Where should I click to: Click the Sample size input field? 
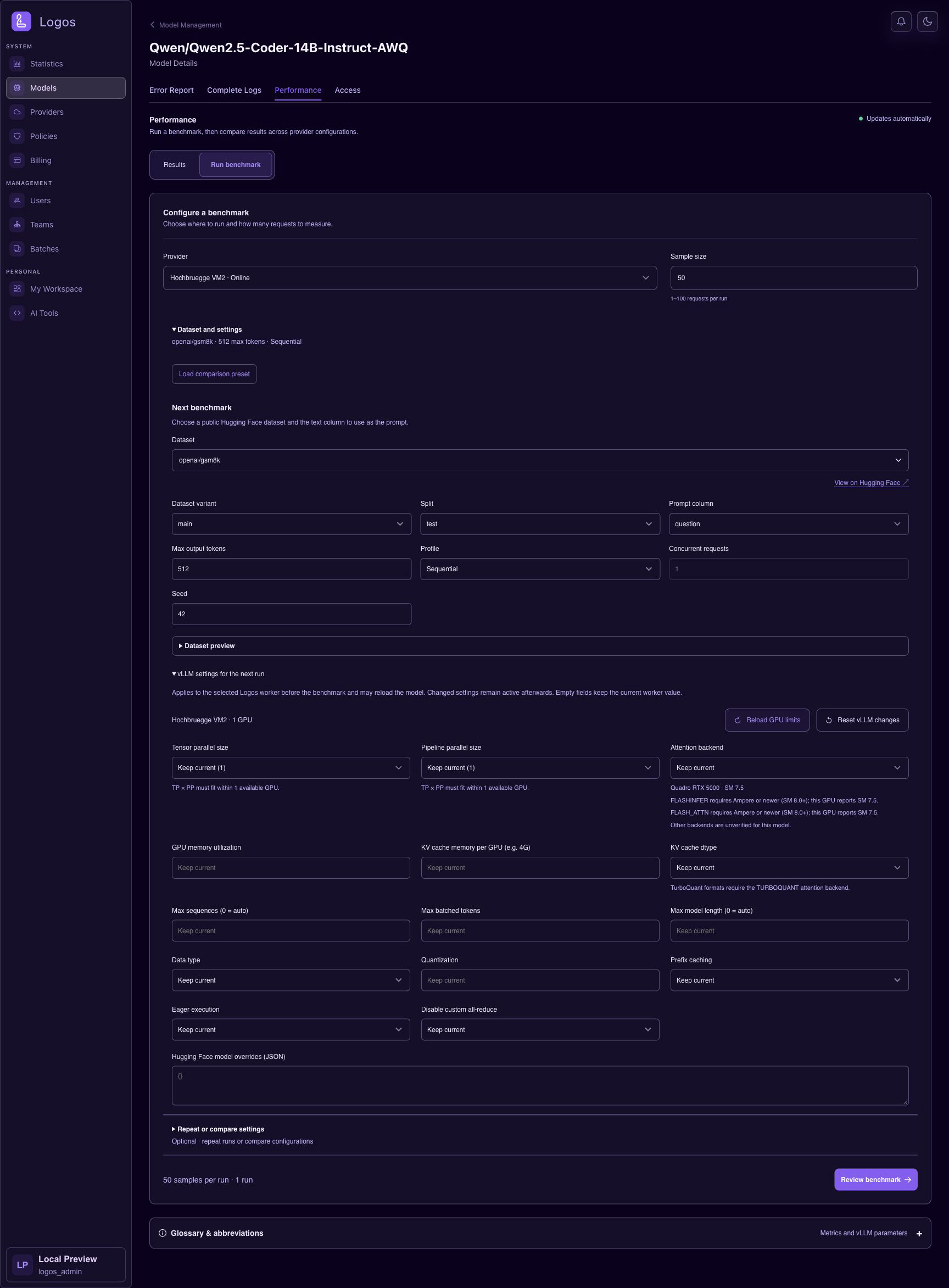point(794,277)
